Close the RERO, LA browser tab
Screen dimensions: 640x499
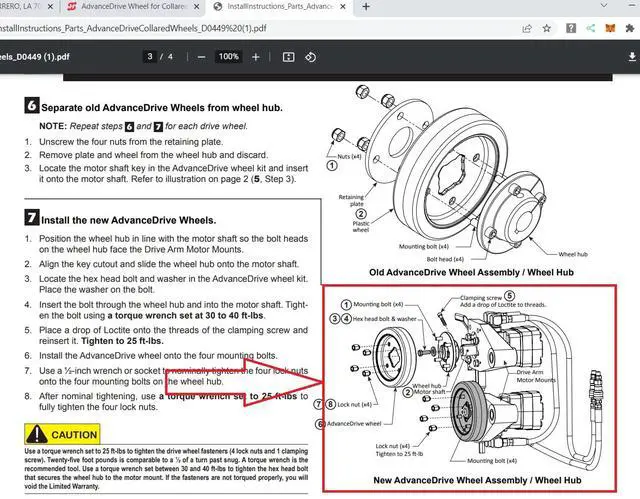point(50,7)
